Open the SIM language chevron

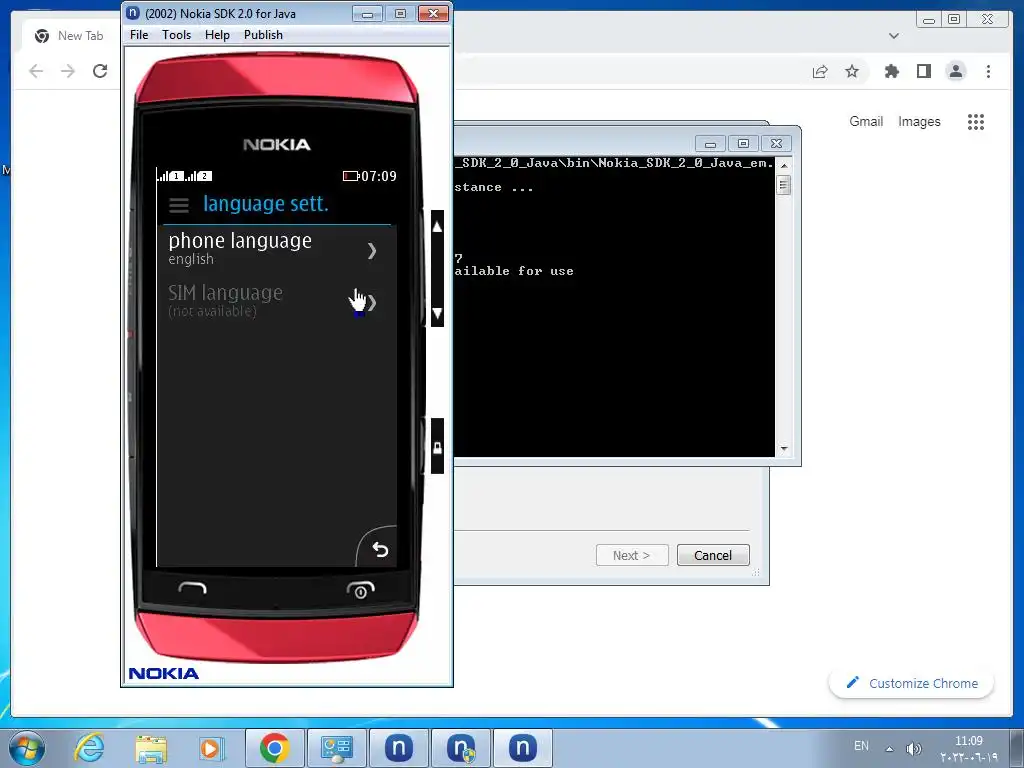[x=372, y=302]
